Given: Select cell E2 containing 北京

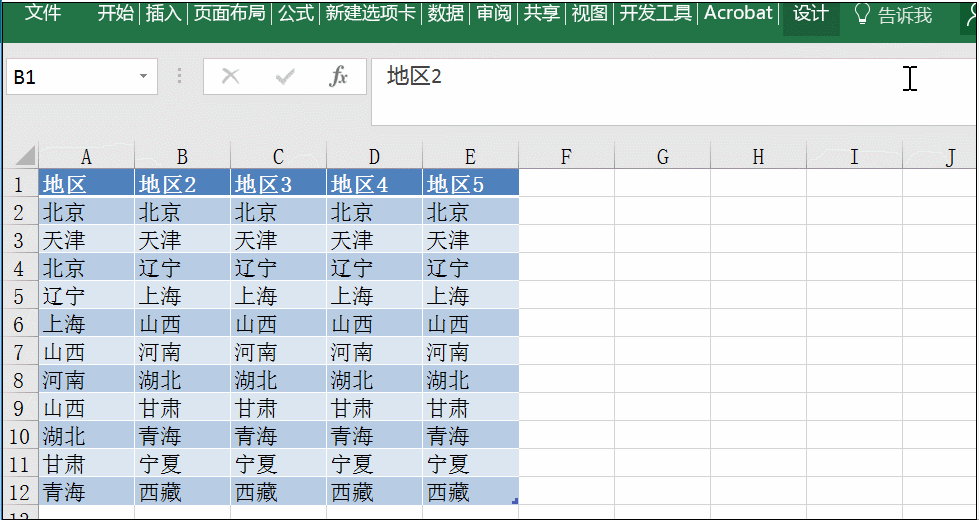Looking at the screenshot, I should pyautogui.click(x=470, y=212).
